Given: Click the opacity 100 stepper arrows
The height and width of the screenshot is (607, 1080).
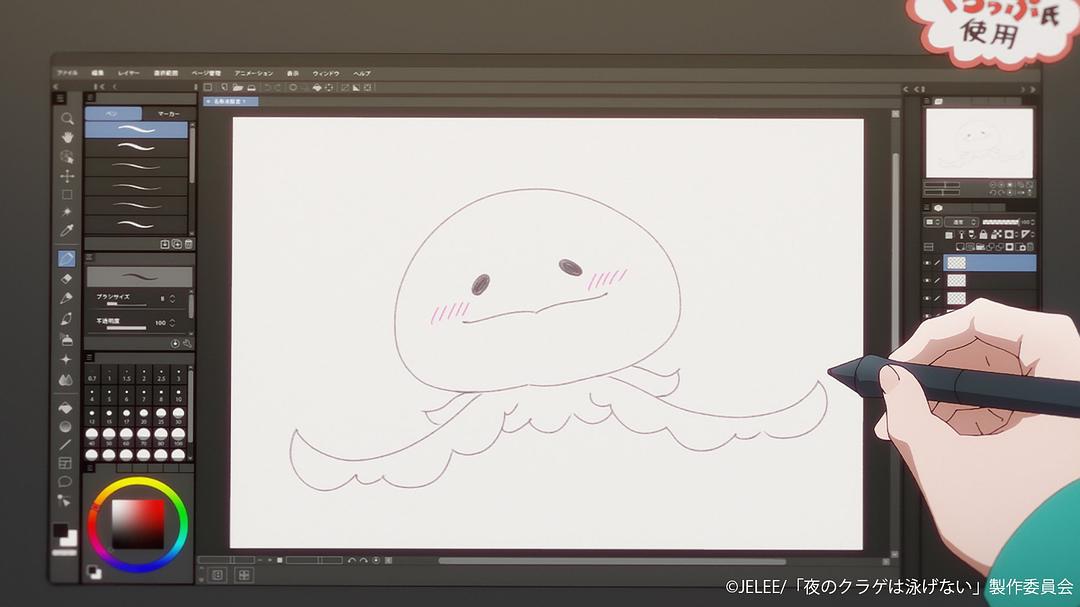Looking at the screenshot, I should click(x=172, y=322).
